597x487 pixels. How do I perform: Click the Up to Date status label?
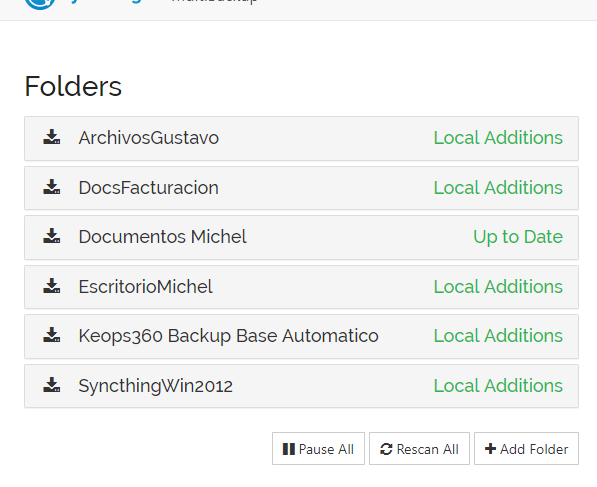[x=518, y=237]
